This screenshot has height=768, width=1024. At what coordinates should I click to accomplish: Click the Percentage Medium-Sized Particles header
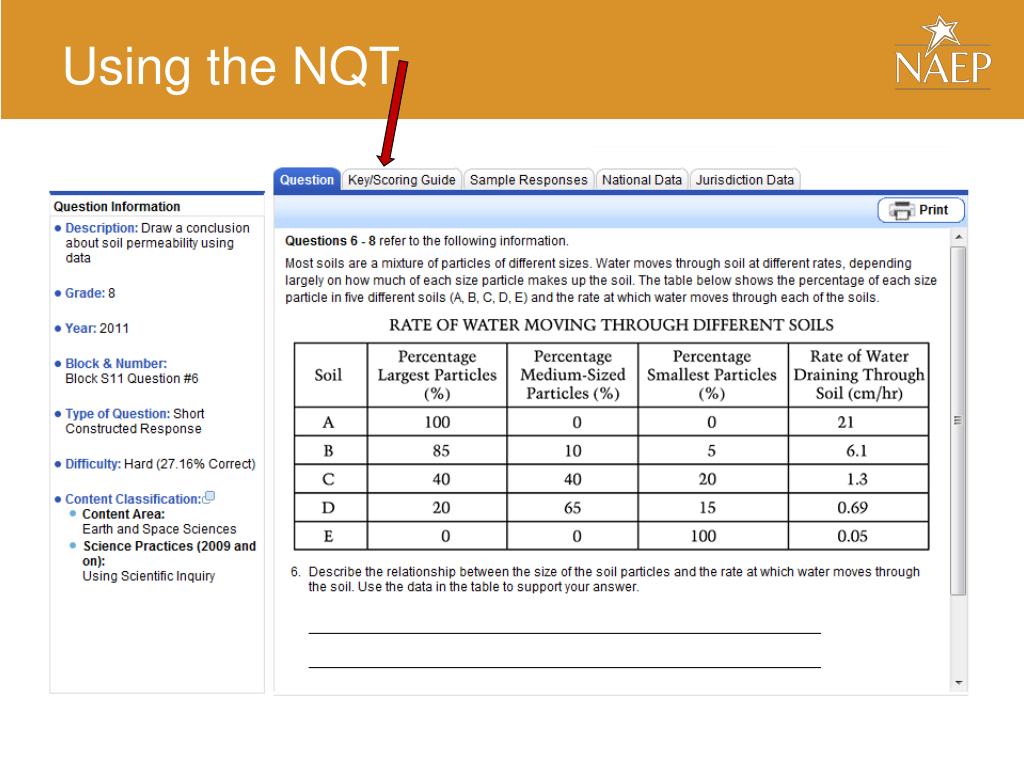573,375
